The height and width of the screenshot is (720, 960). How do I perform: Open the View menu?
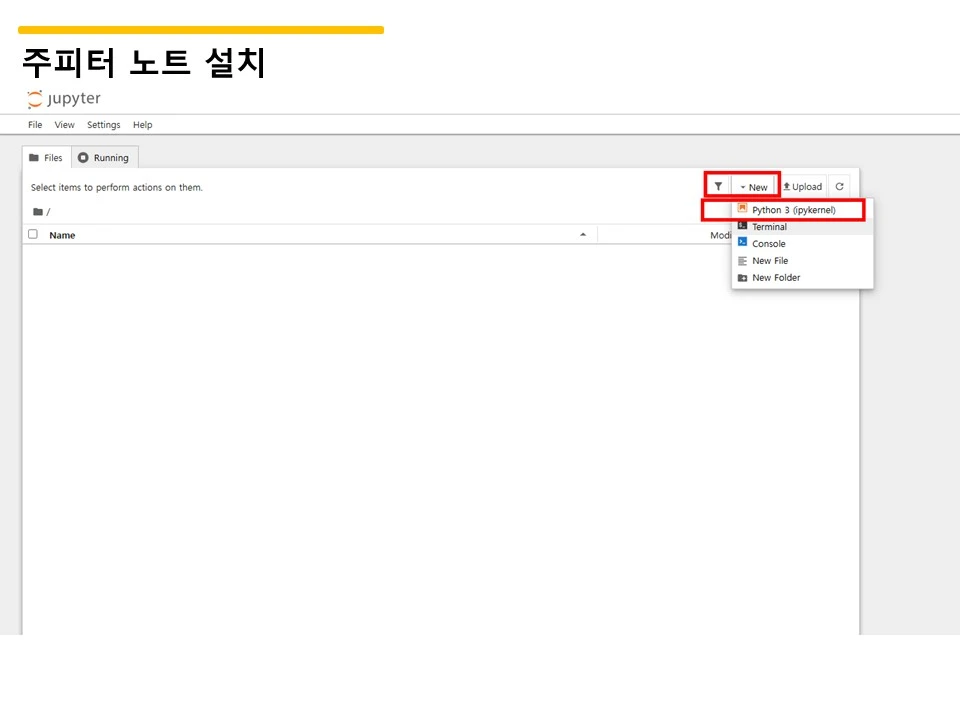(64, 125)
